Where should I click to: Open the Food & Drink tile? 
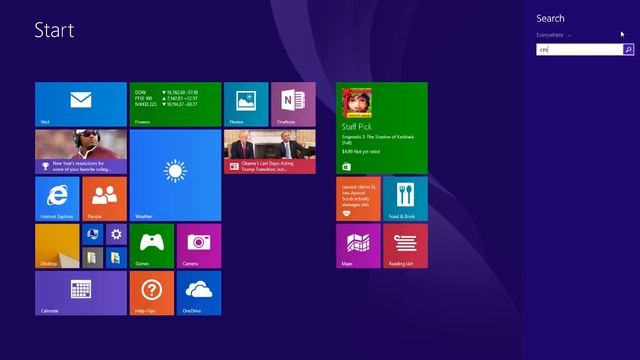(x=406, y=199)
